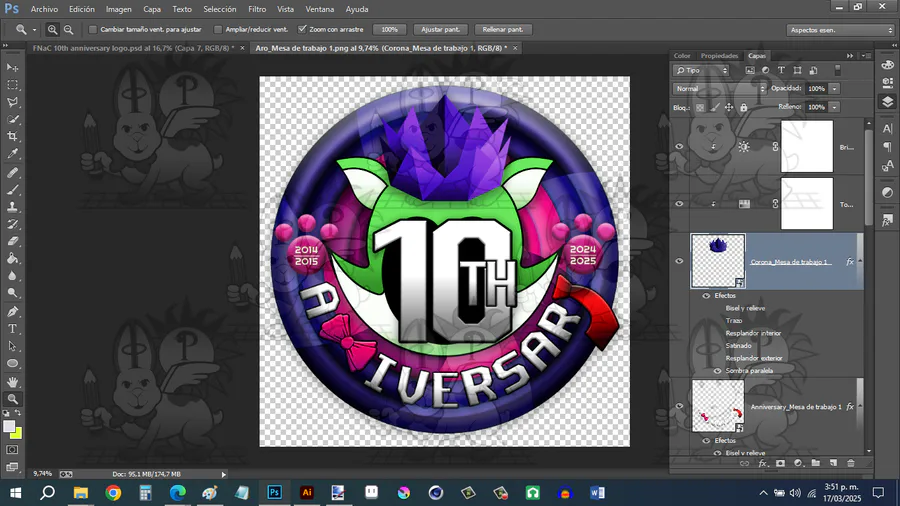The height and width of the screenshot is (506, 900).
Task: Create a new layer from Layers panel
Action: click(x=833, y=463)
